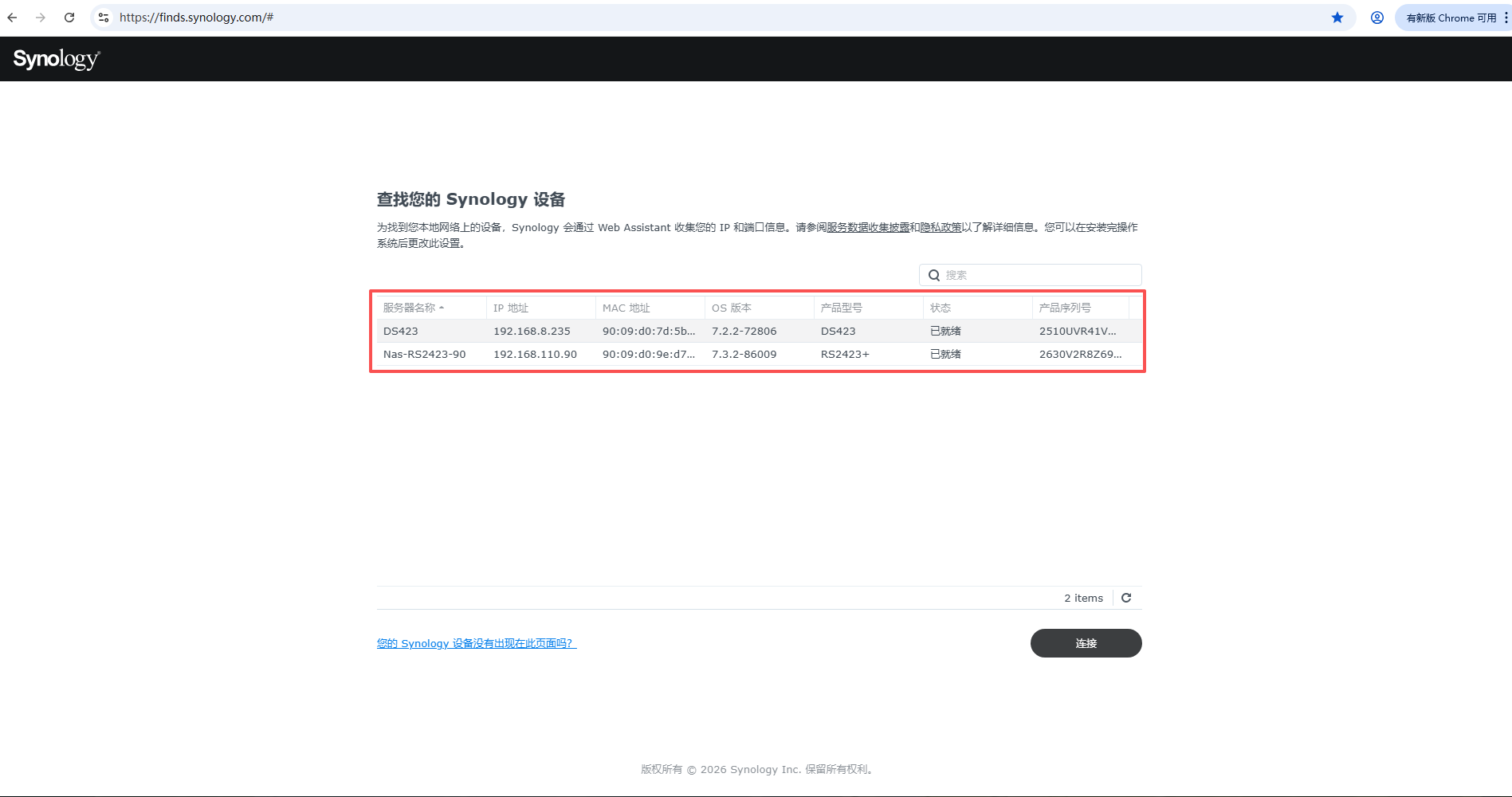
Task: Click the 已就绪 status for DS423
Action: (945, 331)
